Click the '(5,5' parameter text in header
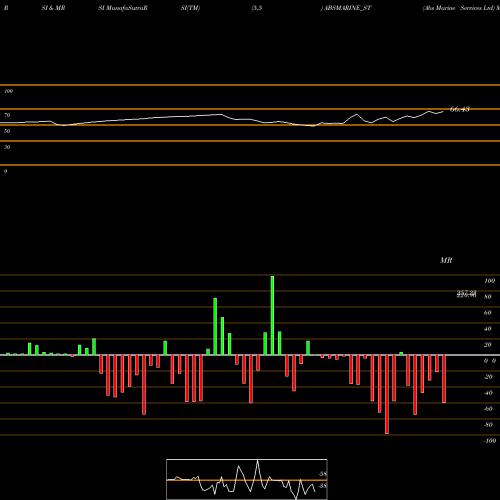500x500 pixels. (x=257, y=8)
